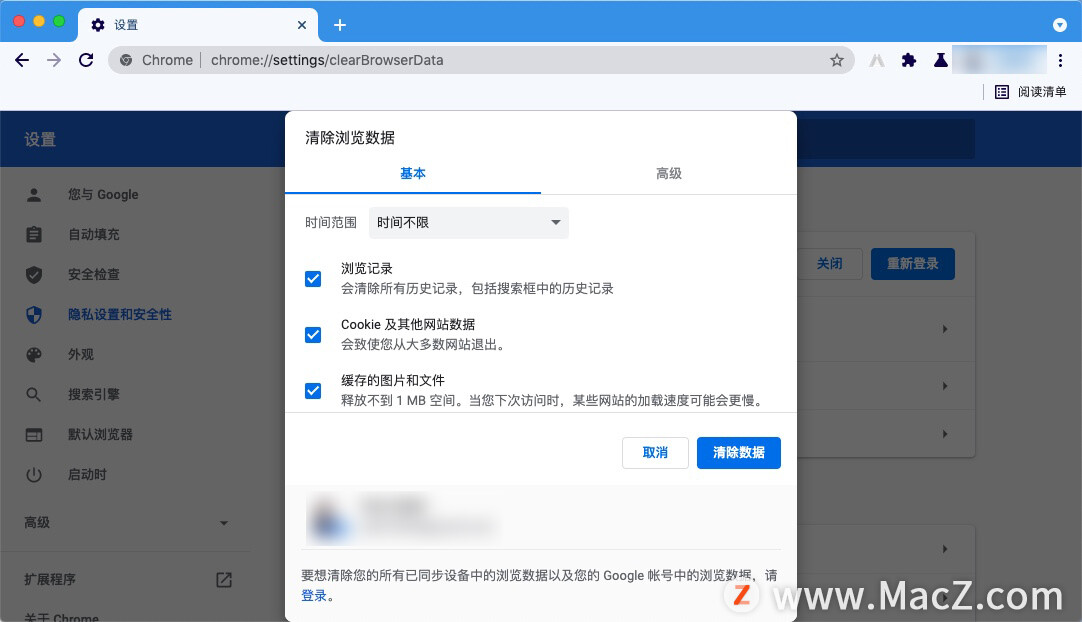Click the palette icon beside 外观
The height and width of the screenshot is (622, 1082).
(34, 355)
